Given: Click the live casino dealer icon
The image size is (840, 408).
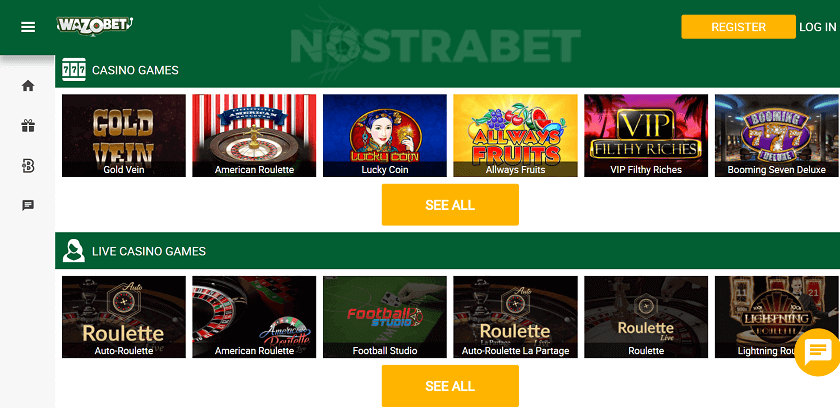Looking at the screenshot, I should click(74, 251).
